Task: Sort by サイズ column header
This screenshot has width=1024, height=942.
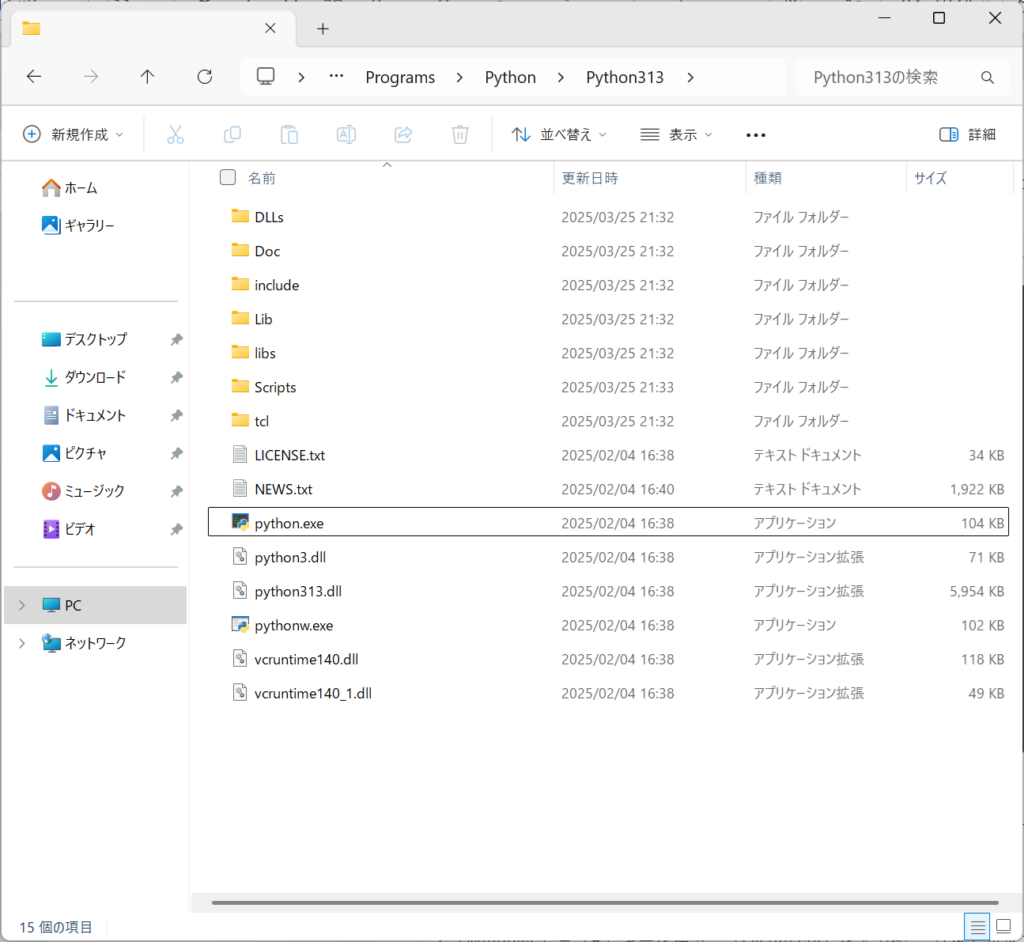Action: (x=931, y=178)
